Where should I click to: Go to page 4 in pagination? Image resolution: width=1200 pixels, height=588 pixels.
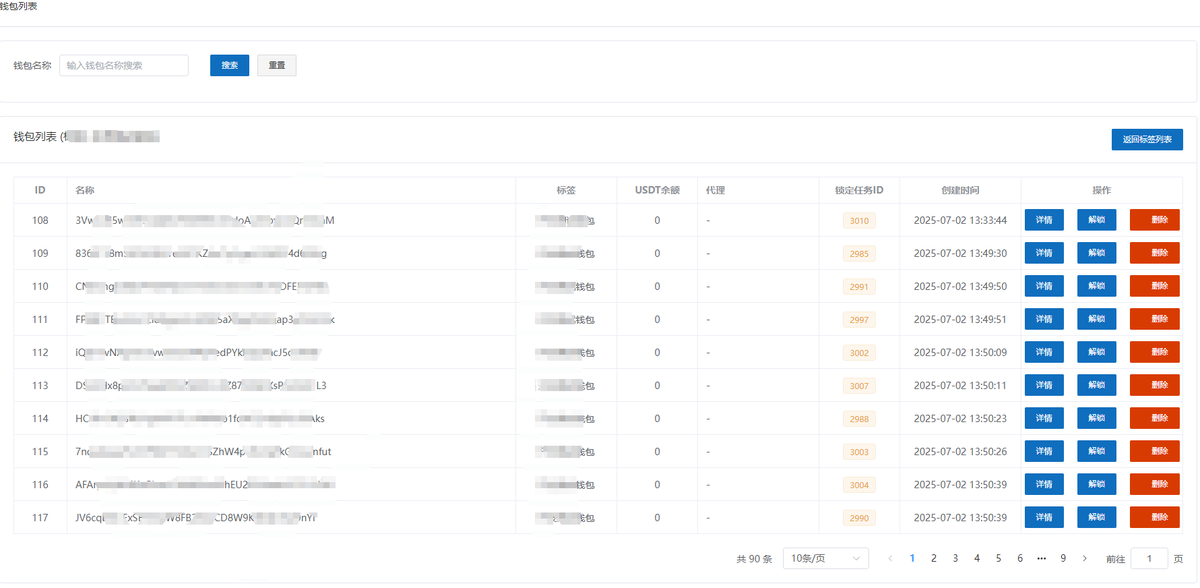pos(977,558)
